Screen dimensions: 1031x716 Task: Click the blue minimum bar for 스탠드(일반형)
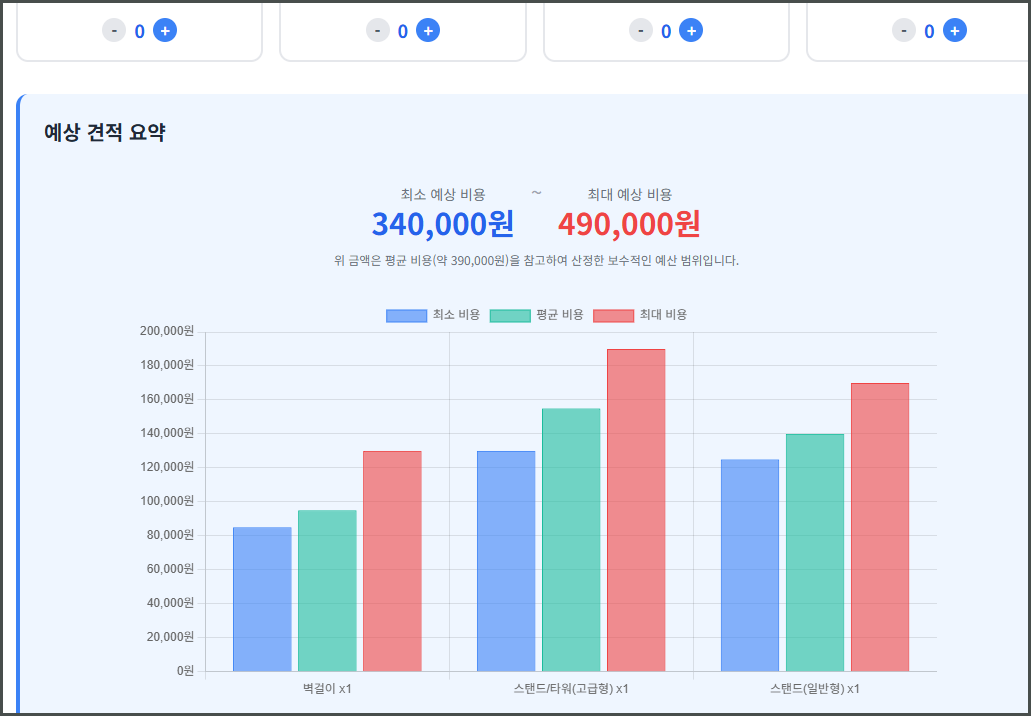750,565
